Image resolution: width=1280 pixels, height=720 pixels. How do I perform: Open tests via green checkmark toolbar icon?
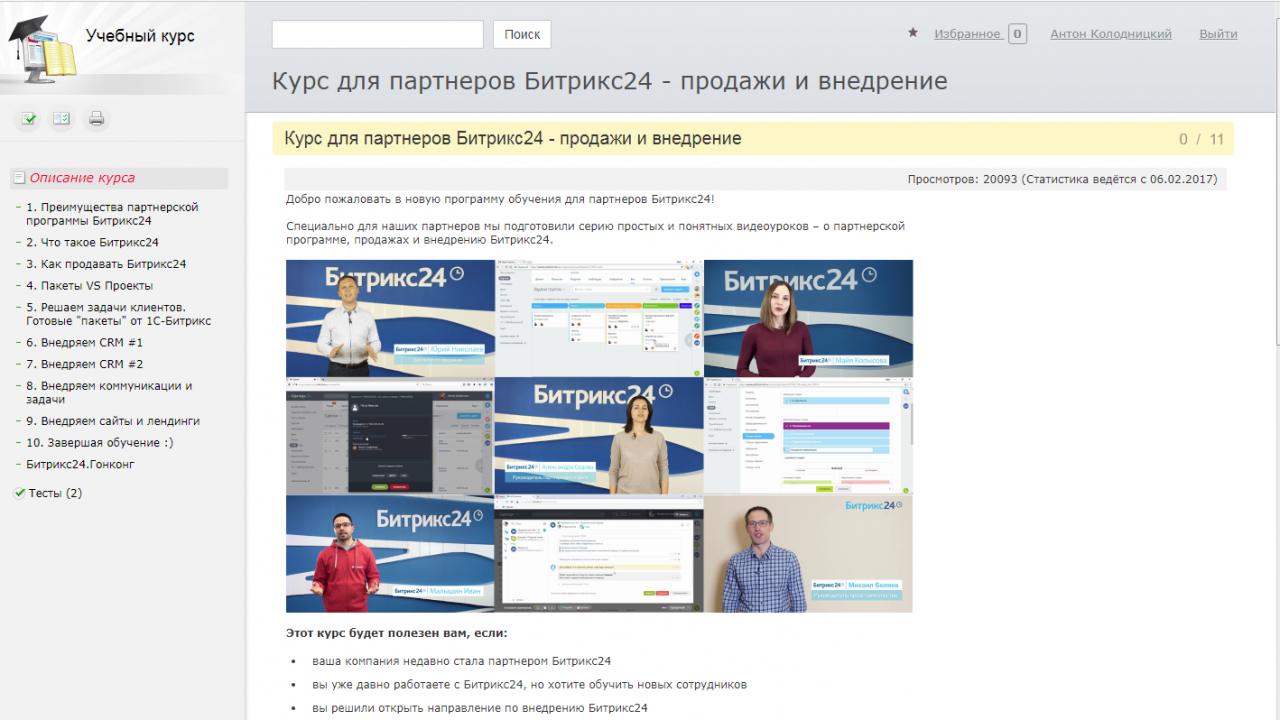pos(29,119)
